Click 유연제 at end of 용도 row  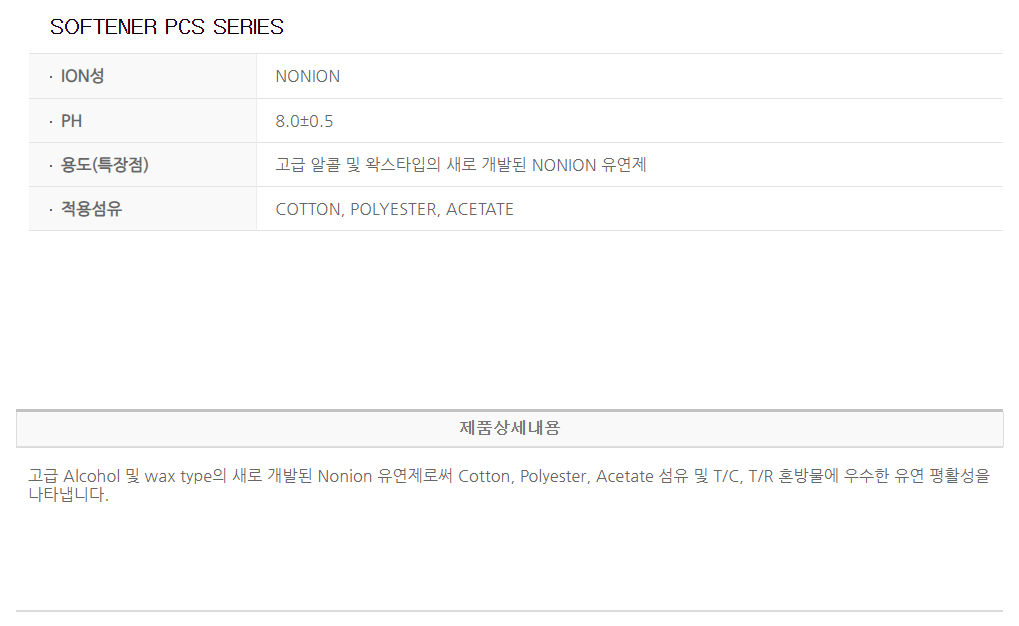pyautogui.click(x=624, y=165)
